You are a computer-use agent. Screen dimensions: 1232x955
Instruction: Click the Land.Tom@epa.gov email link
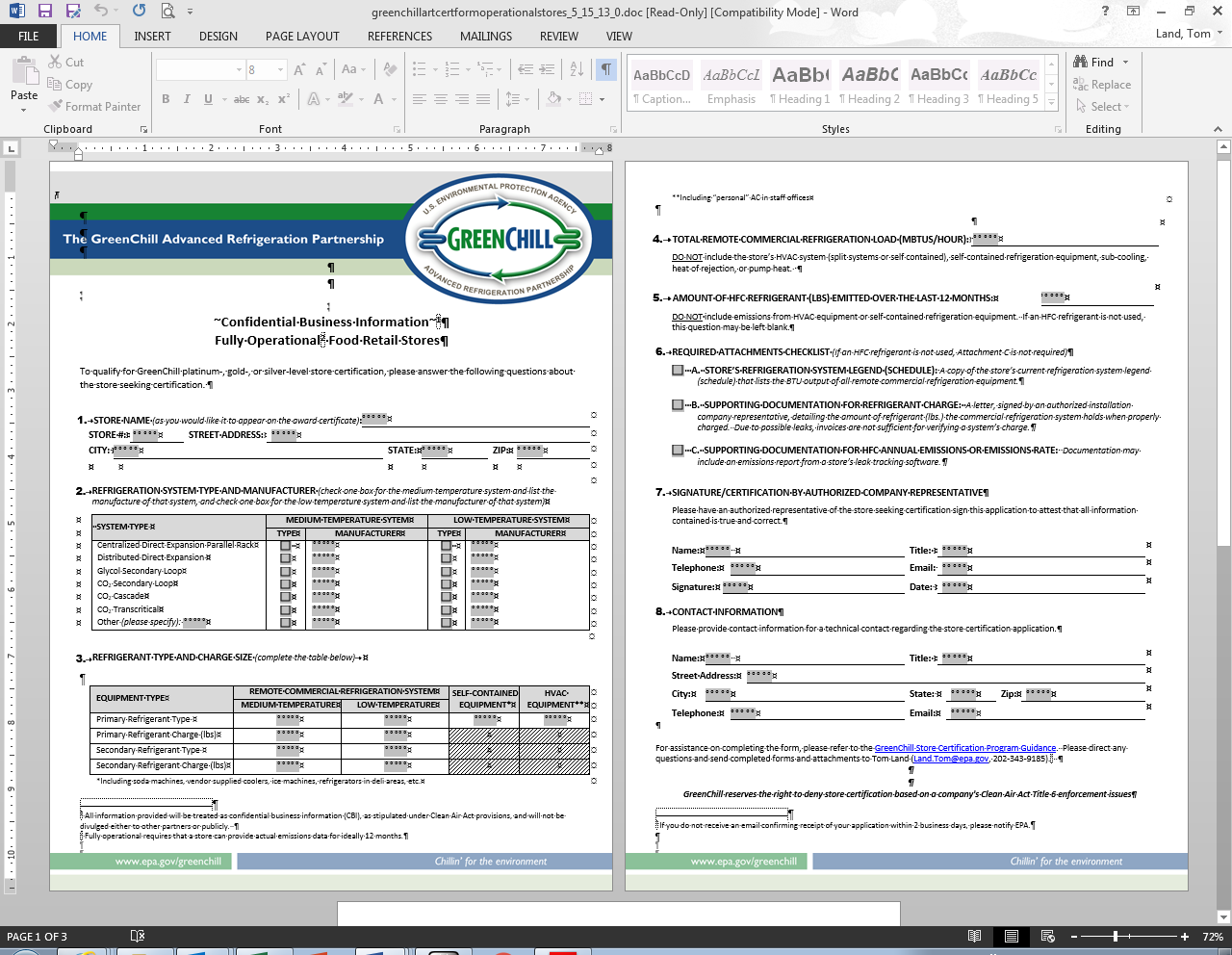click(951, 759)
